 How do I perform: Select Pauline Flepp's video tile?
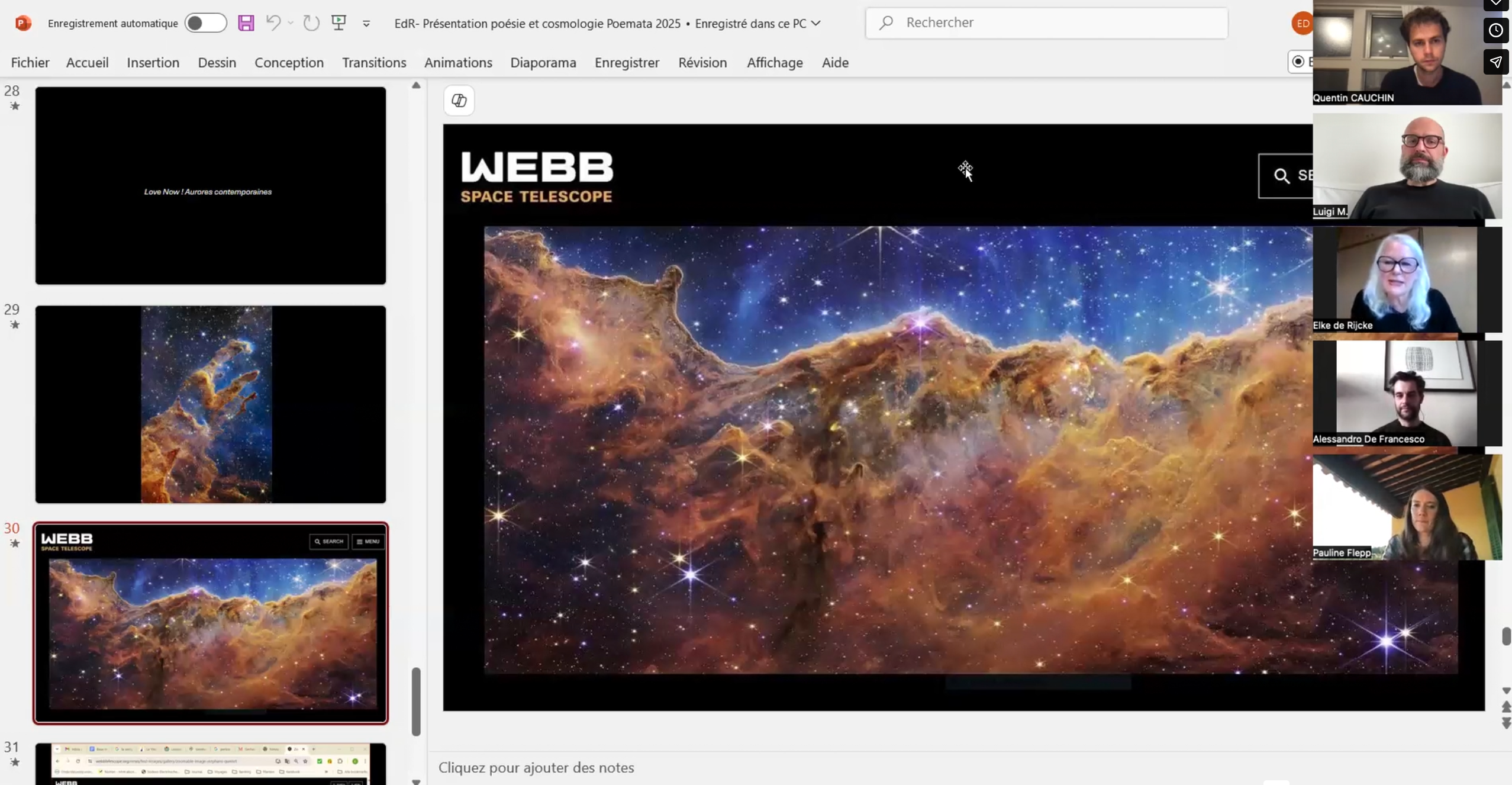[1407, 507]
